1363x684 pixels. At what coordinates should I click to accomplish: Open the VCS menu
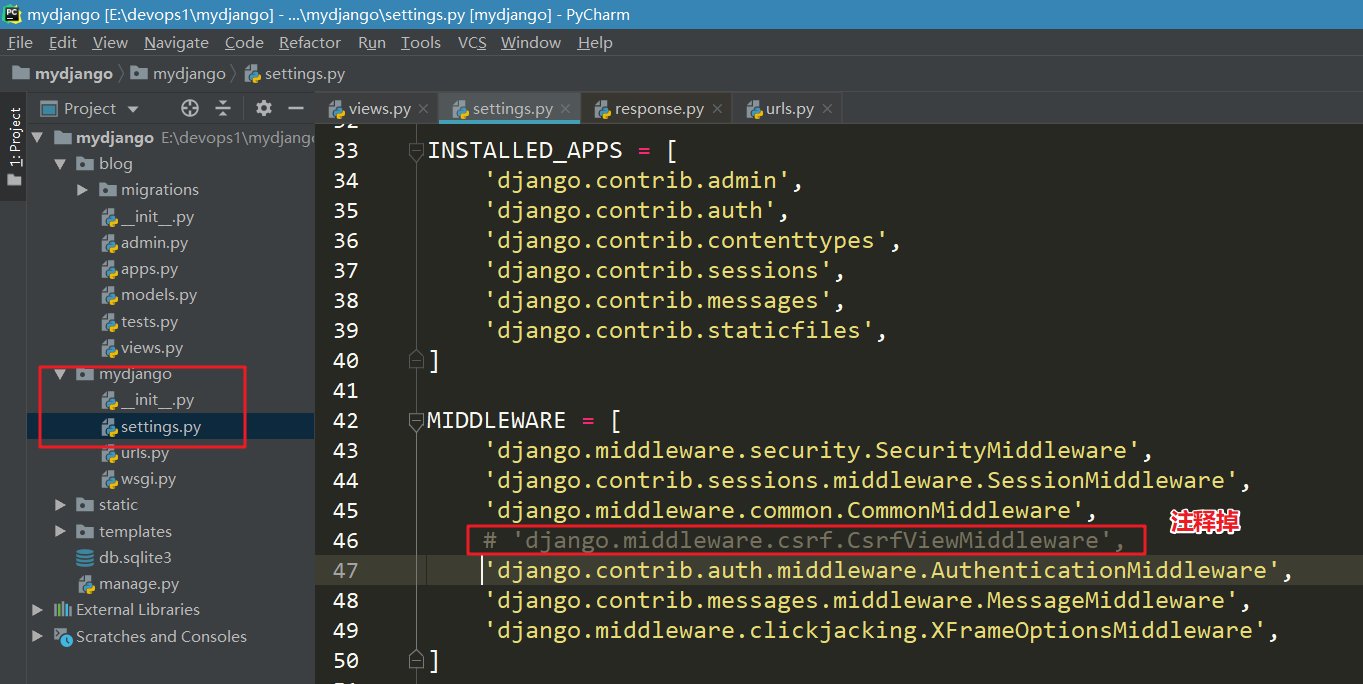point(472,42)
